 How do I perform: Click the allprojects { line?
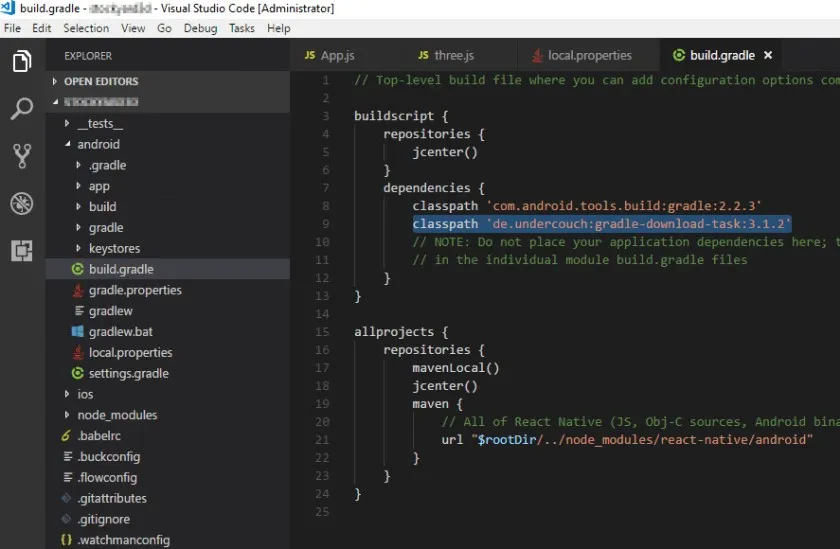[401, 332]
